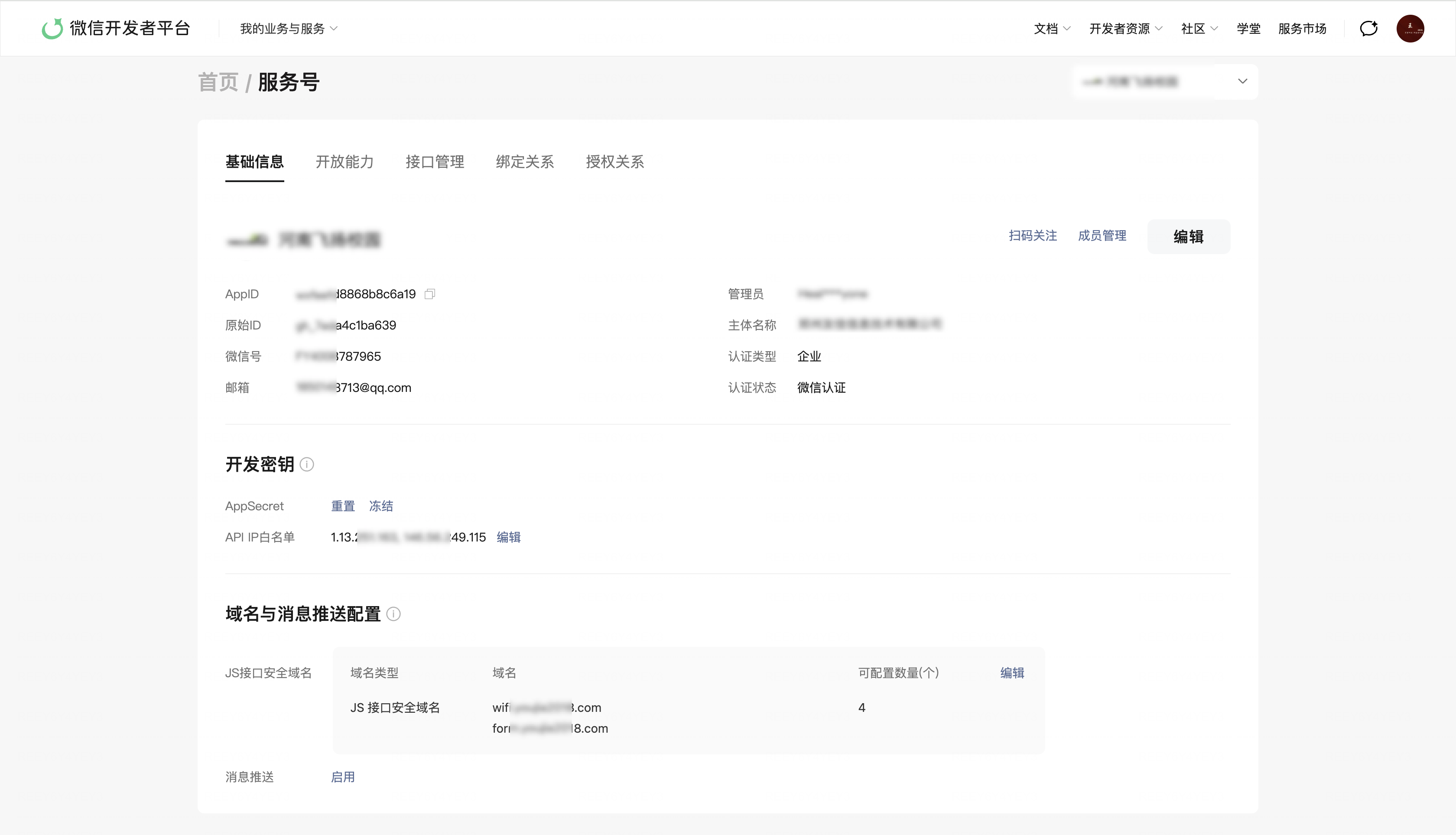Expand the 社区 menu

[1199, 29]
